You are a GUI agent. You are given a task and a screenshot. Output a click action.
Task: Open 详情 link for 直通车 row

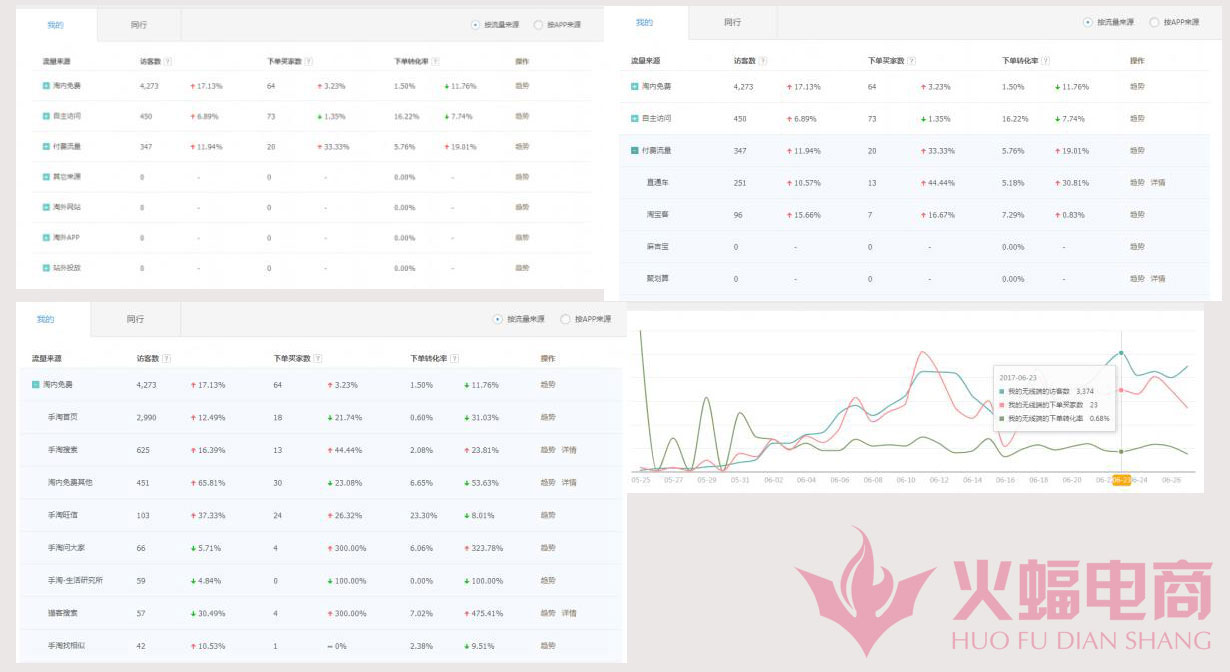pyautogui.click(x=1158, y=183)
